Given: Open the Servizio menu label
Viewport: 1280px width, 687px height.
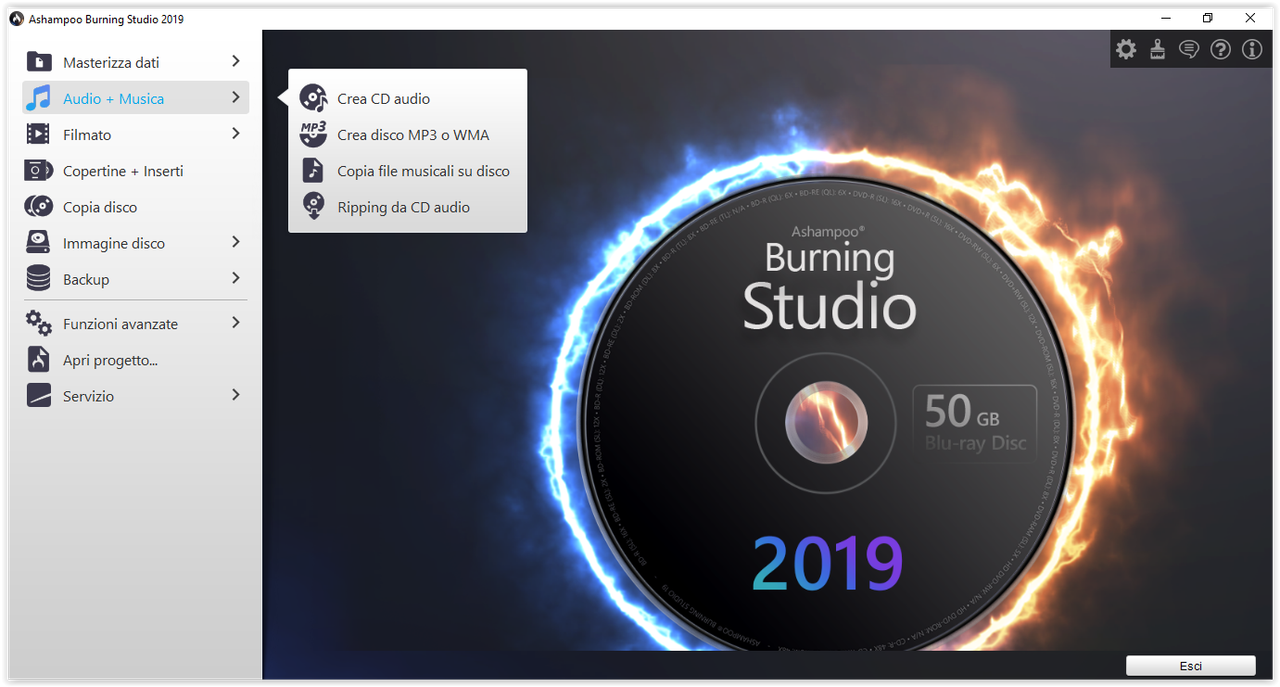Looking at the screenshot, I should (88, 396).
